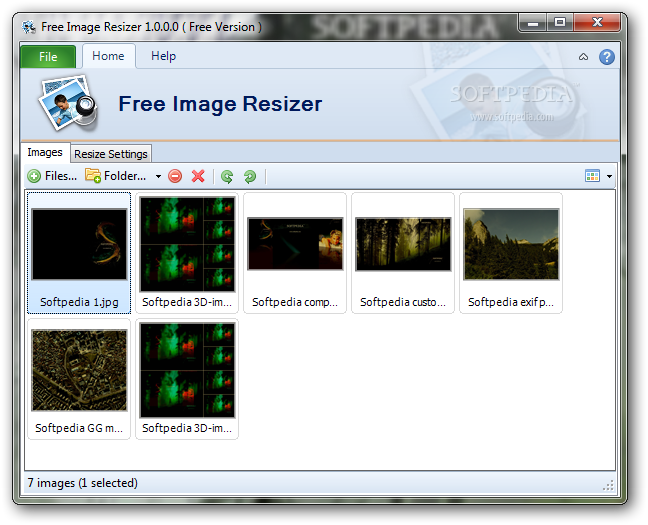Open the blue help question mark icon

(x=607, y=57)
